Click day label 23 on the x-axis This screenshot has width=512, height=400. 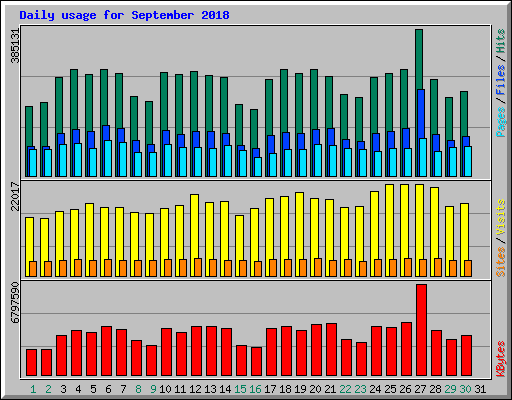(x=360, y=389)
